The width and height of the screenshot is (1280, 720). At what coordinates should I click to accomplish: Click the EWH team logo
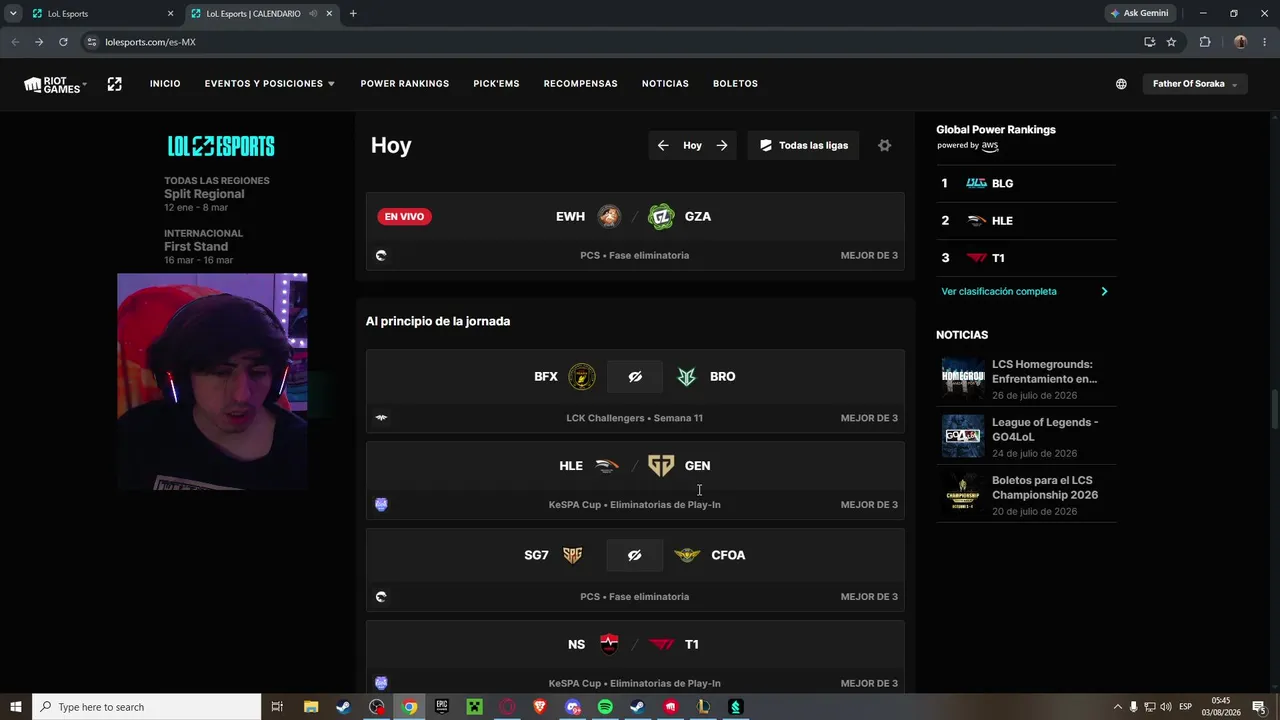[x=609, y=217]
